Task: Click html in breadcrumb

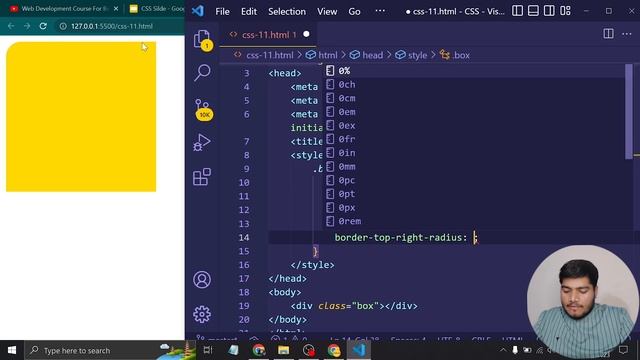Action: point(327,55)
